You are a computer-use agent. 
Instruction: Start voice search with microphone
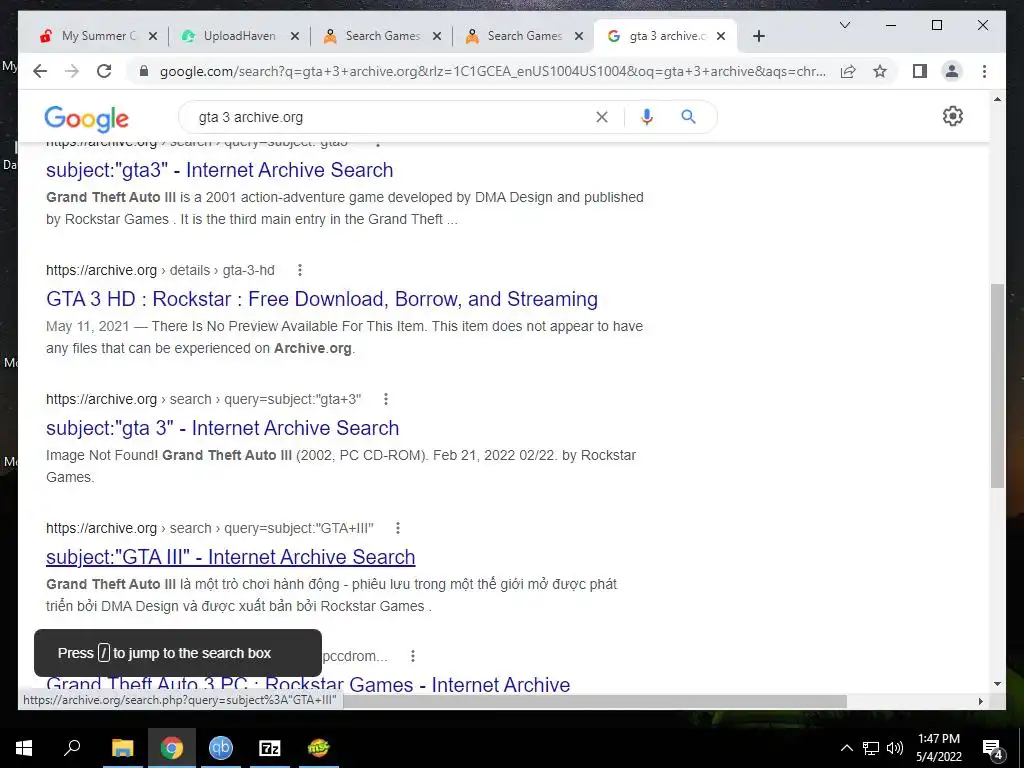click(x=647, y=117)
